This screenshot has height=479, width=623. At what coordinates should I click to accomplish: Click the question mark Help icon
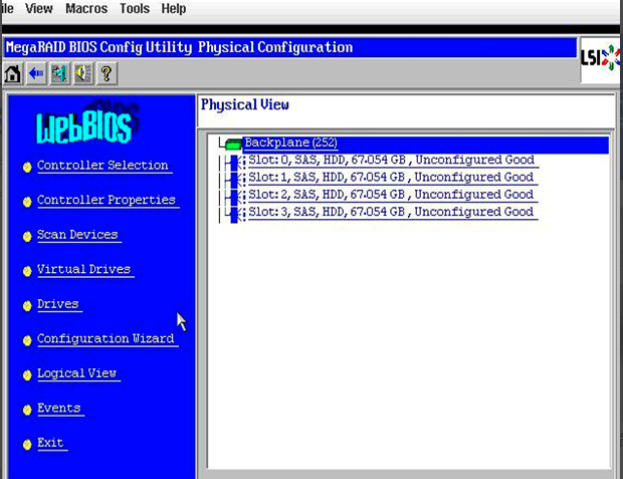(106, 74)
